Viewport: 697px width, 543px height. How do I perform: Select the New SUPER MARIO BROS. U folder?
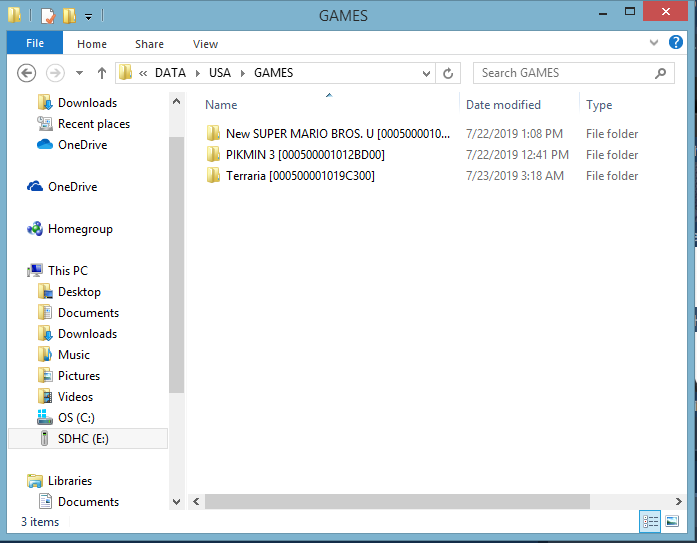click(x=338, y=134)
